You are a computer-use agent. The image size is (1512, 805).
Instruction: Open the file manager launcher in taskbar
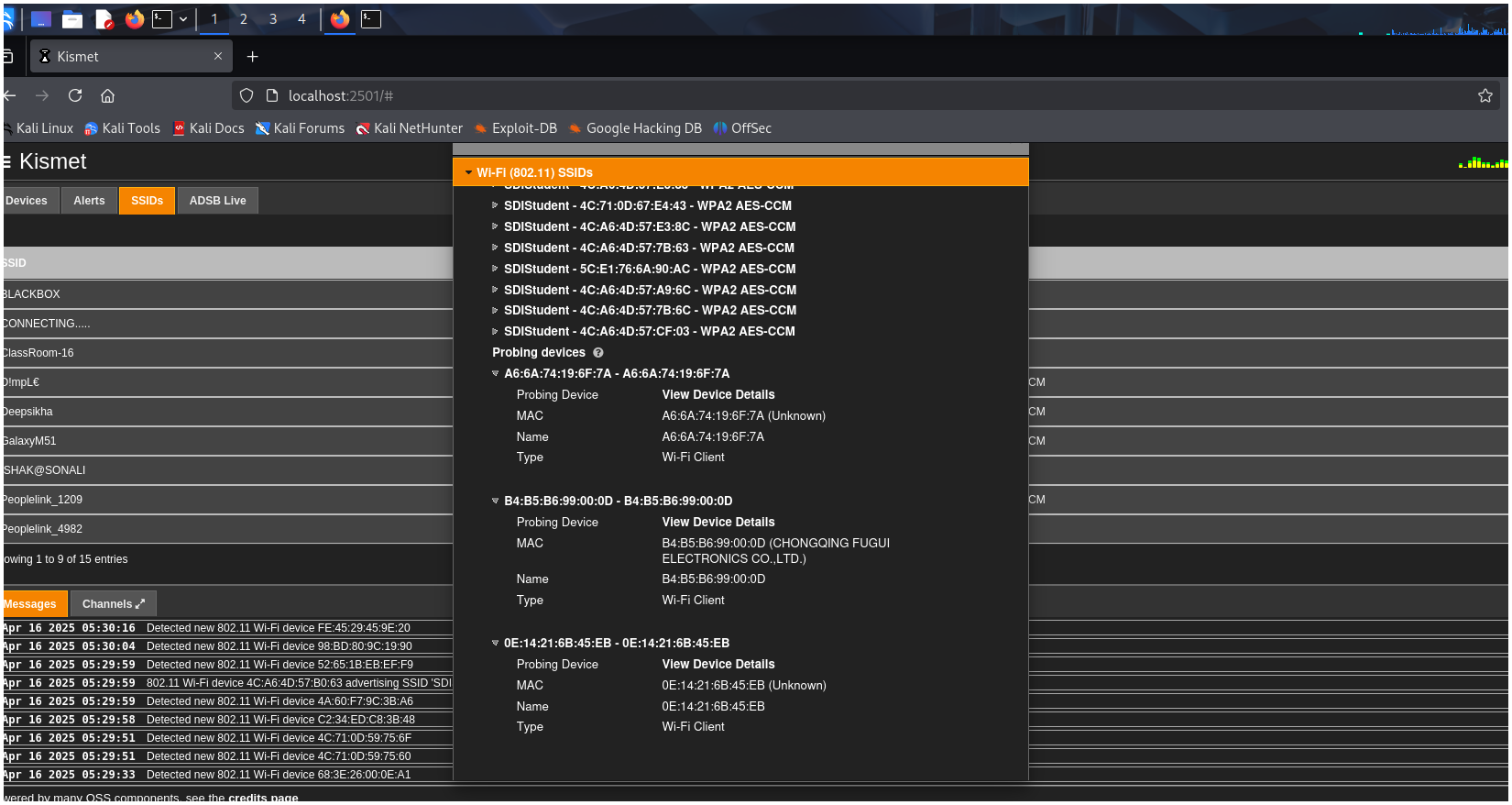(72, 19)
